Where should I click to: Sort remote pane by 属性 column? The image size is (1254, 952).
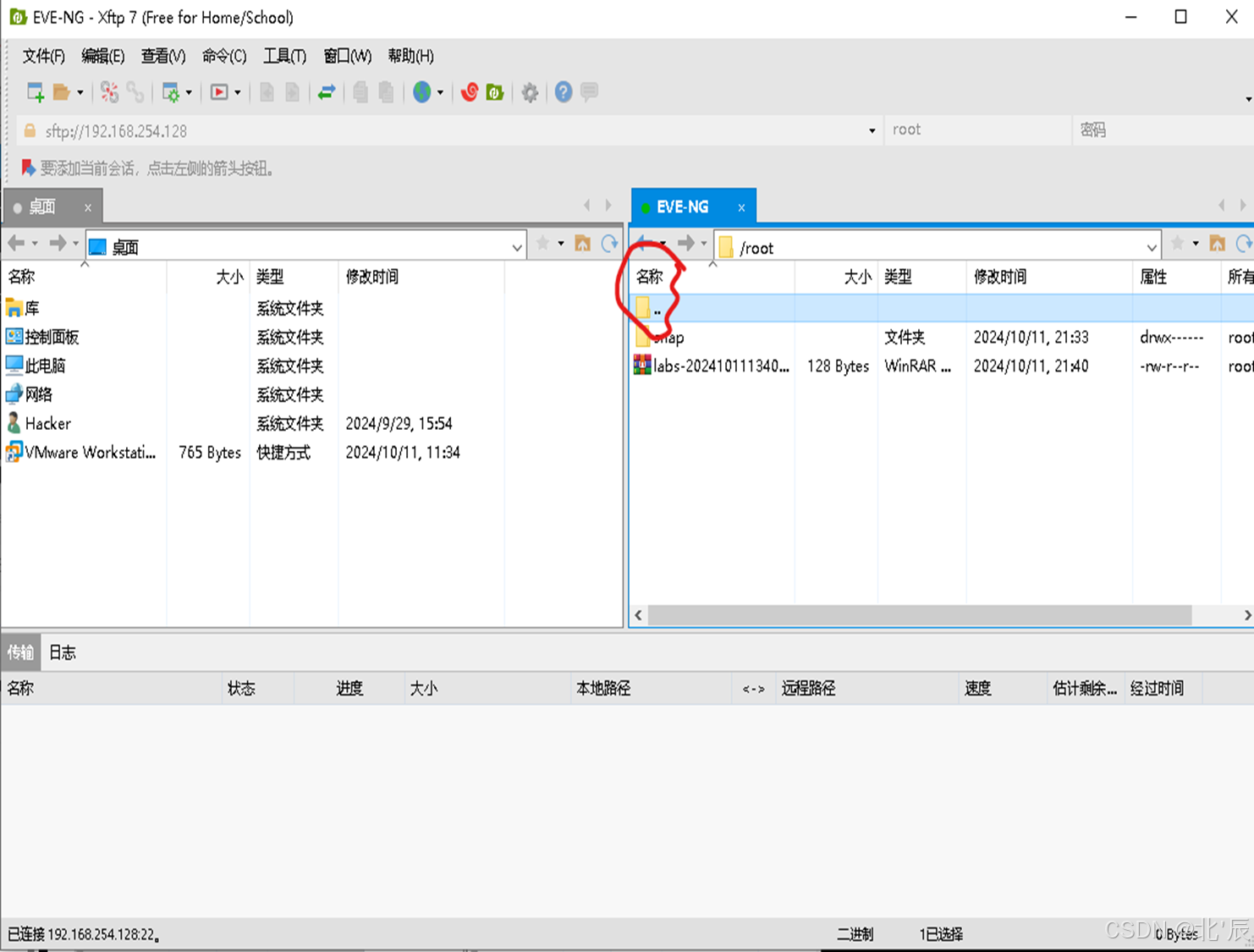[1176, 277]
